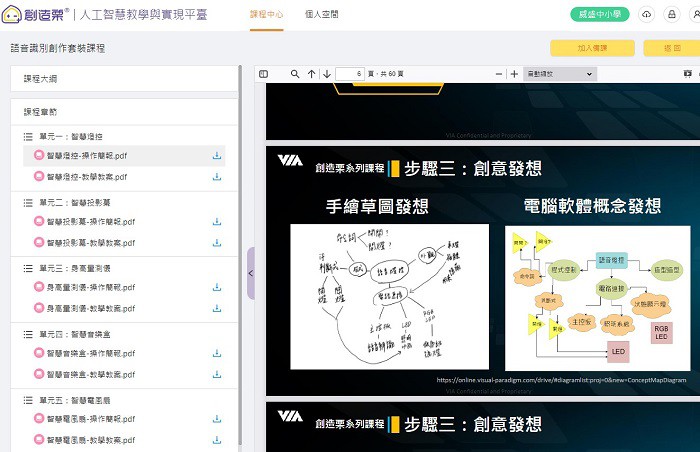Viewport: 700px width, 452px height.
Task: Download 智慧投影幕-教學教案.pdf file
Action: [x=217, y=243]
